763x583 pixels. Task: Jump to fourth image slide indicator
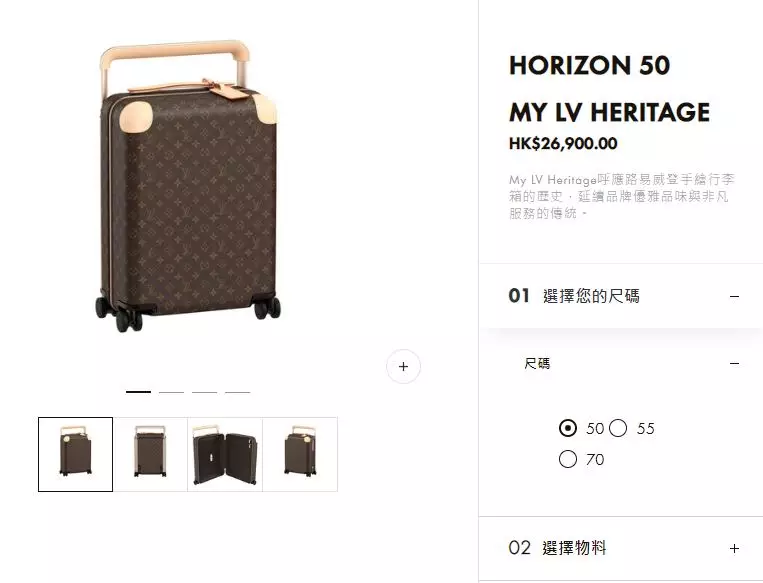coord(237,392)
